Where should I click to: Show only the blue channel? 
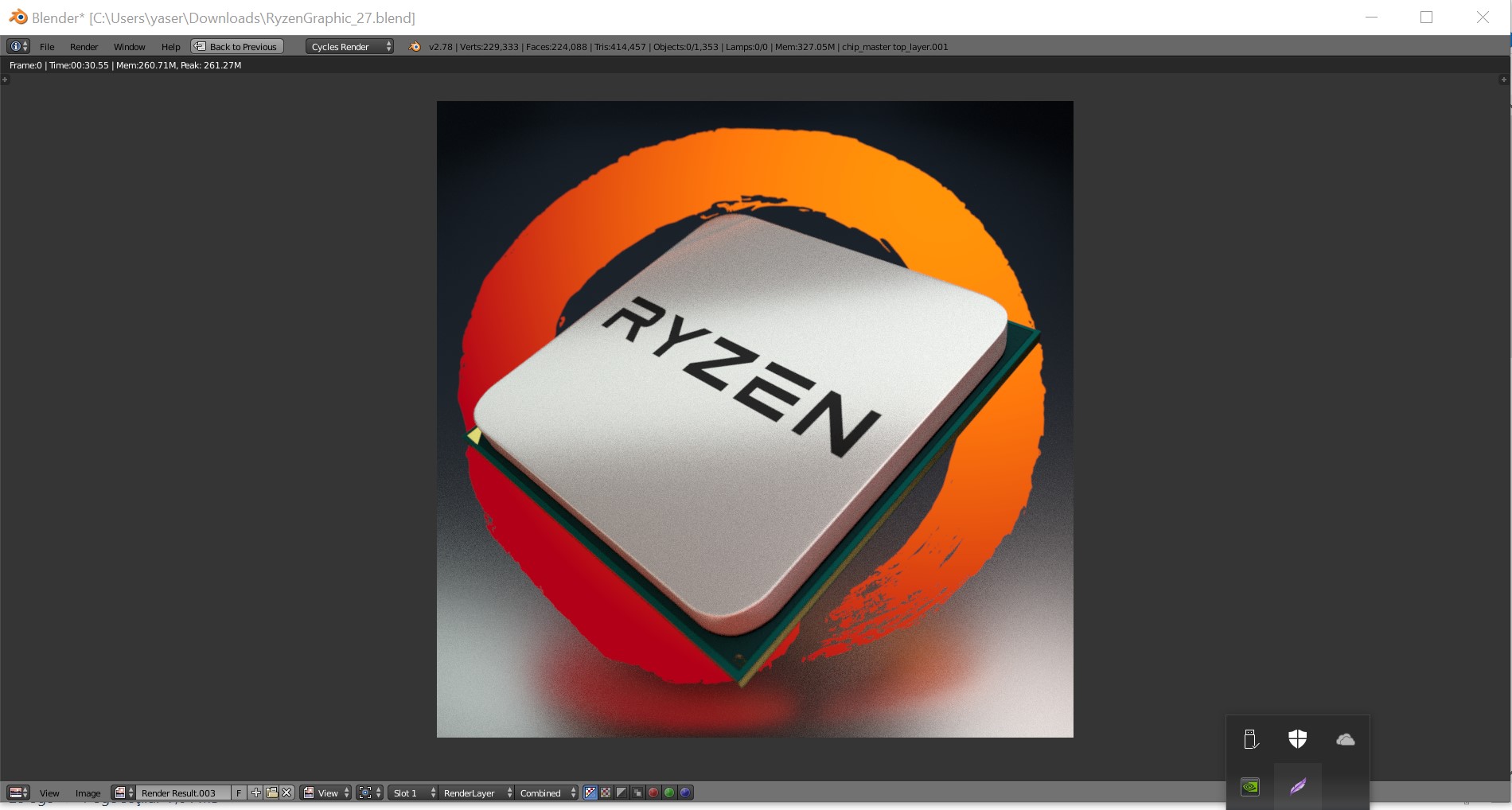685,792
